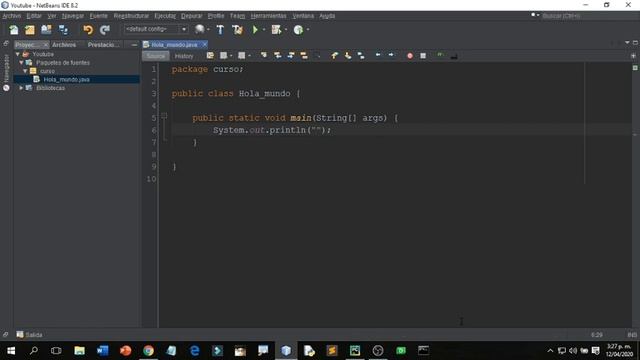
Task: Click the Last Edit editor toolbar icon
Action: tap(210, 56)
